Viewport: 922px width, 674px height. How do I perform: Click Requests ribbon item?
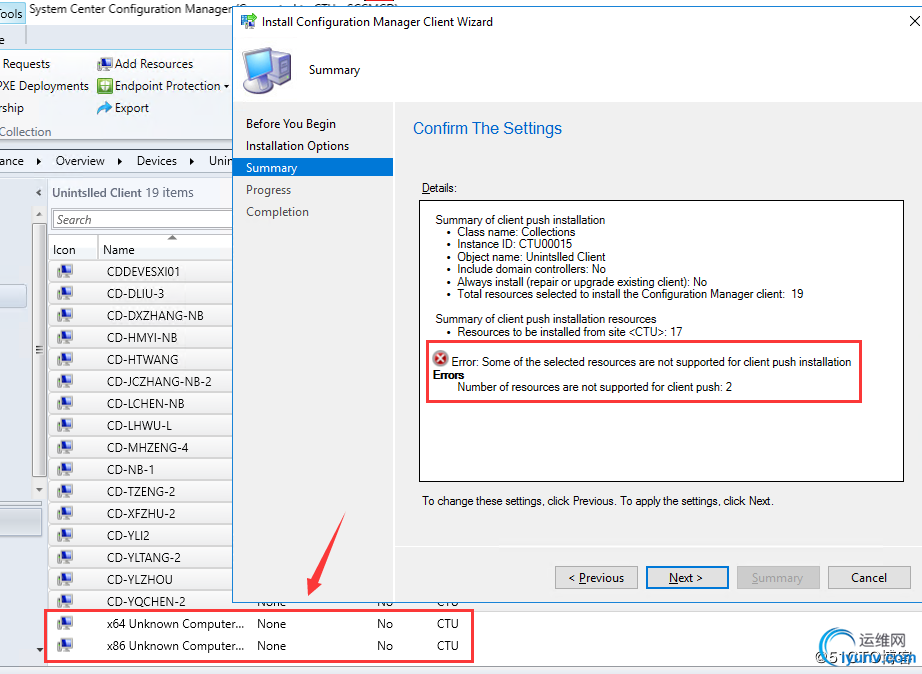pos(25,64)
